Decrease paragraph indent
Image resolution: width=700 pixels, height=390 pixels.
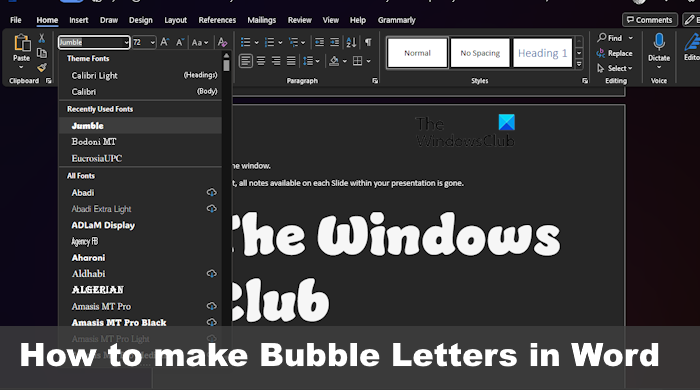point(319,42)
